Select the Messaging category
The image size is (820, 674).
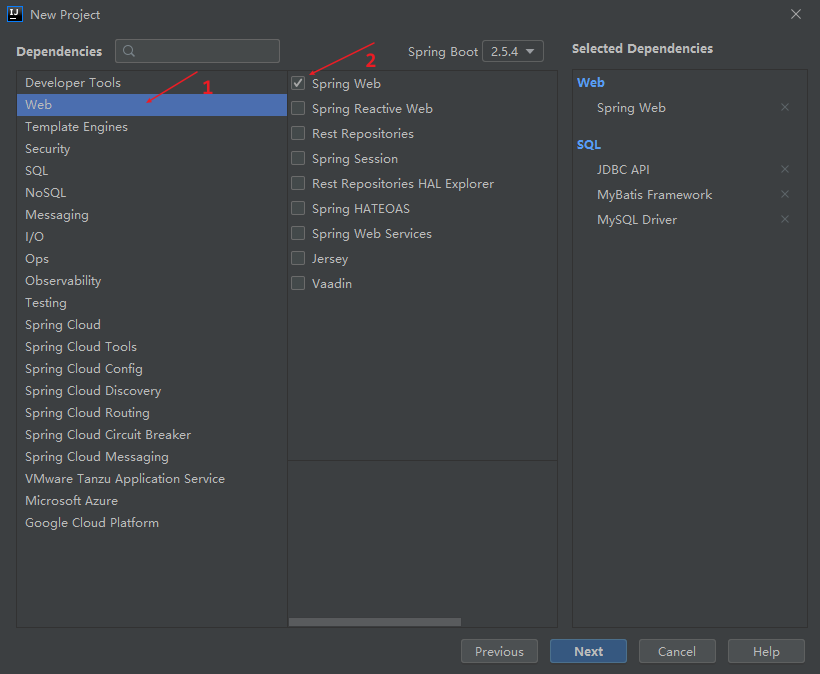point(152,214)
